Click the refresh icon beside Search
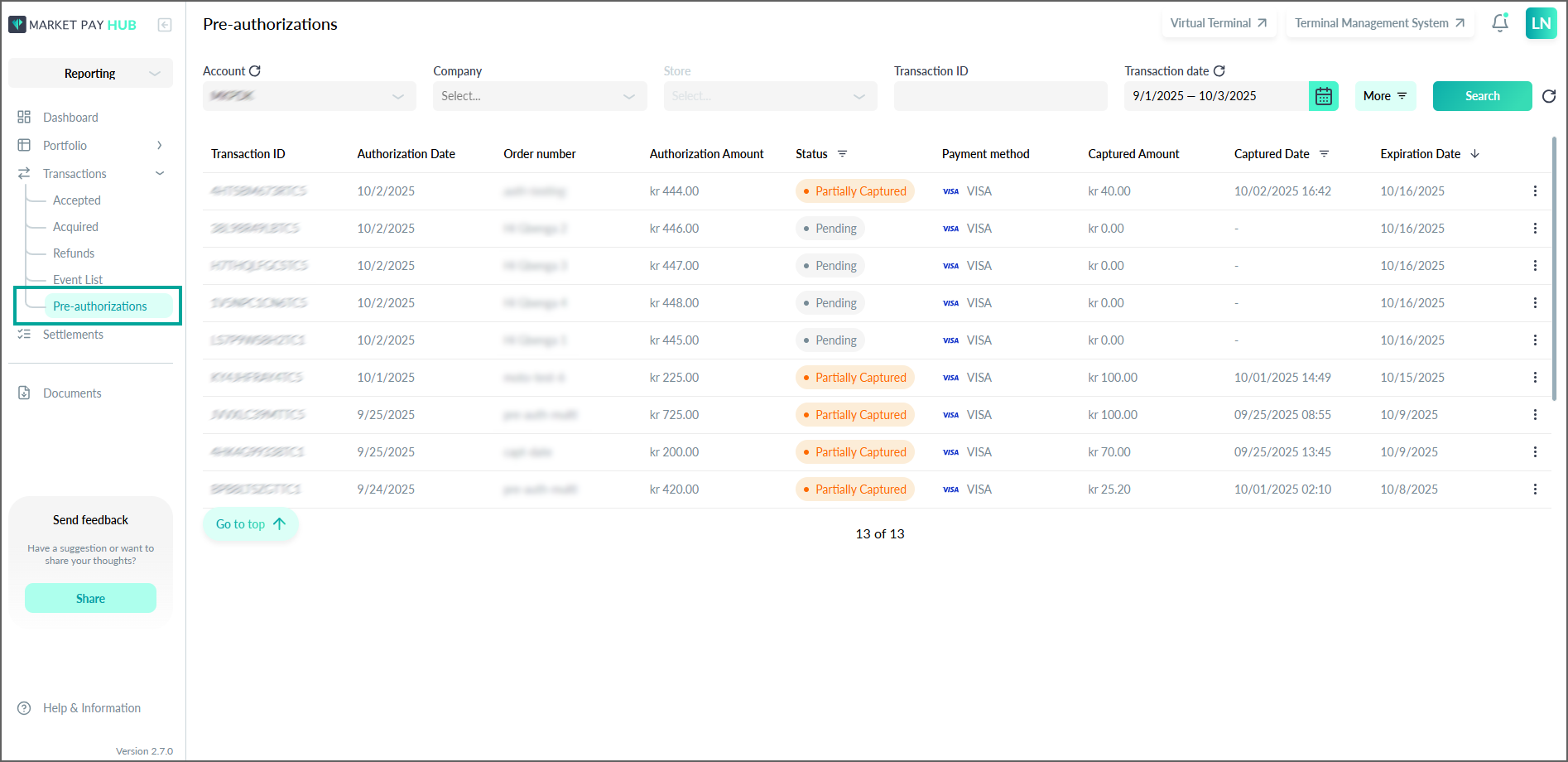The image size is (1568, 762). point(1549,96)
